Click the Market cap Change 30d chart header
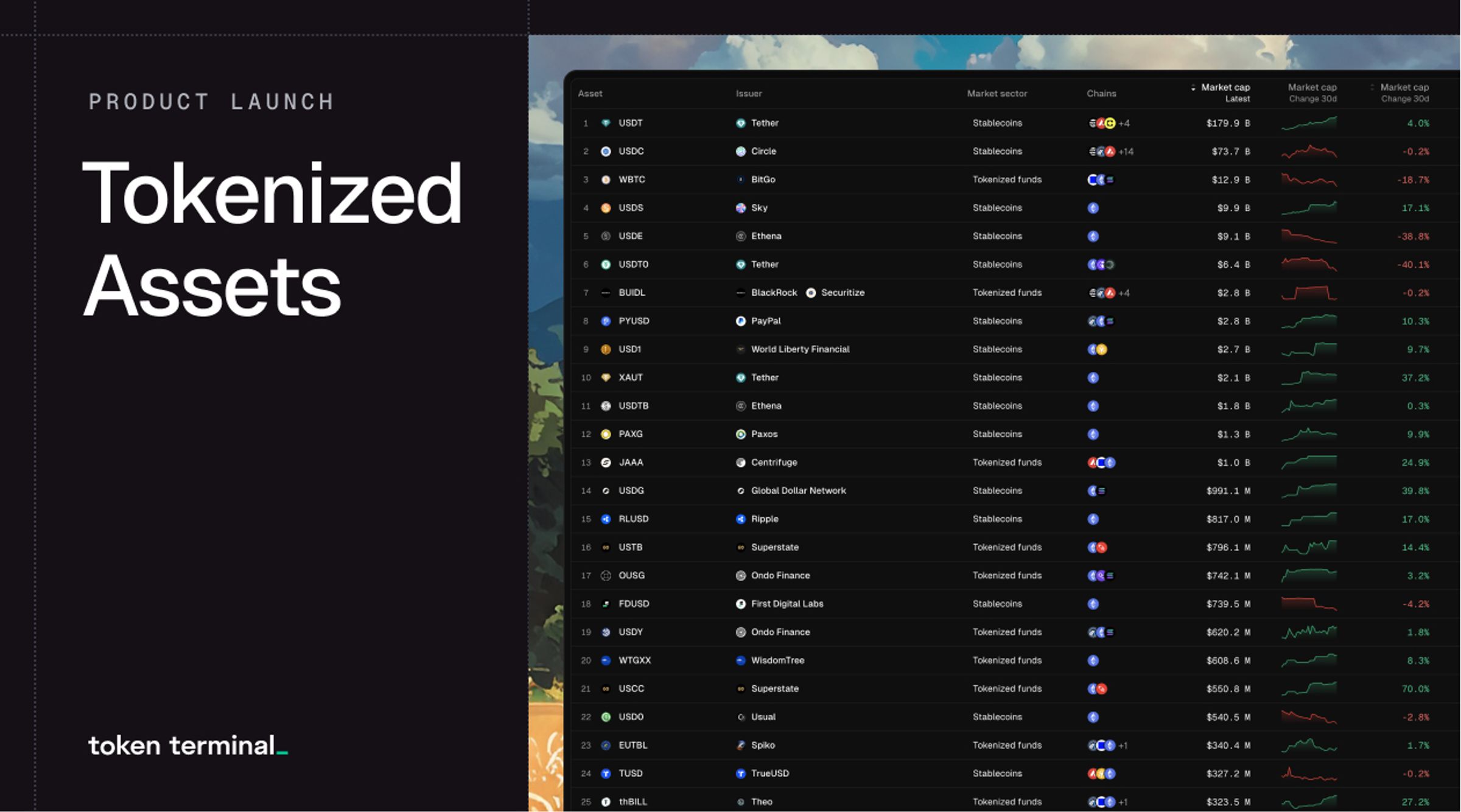This screenshot has width=1461, height=812. (1312, 93)
